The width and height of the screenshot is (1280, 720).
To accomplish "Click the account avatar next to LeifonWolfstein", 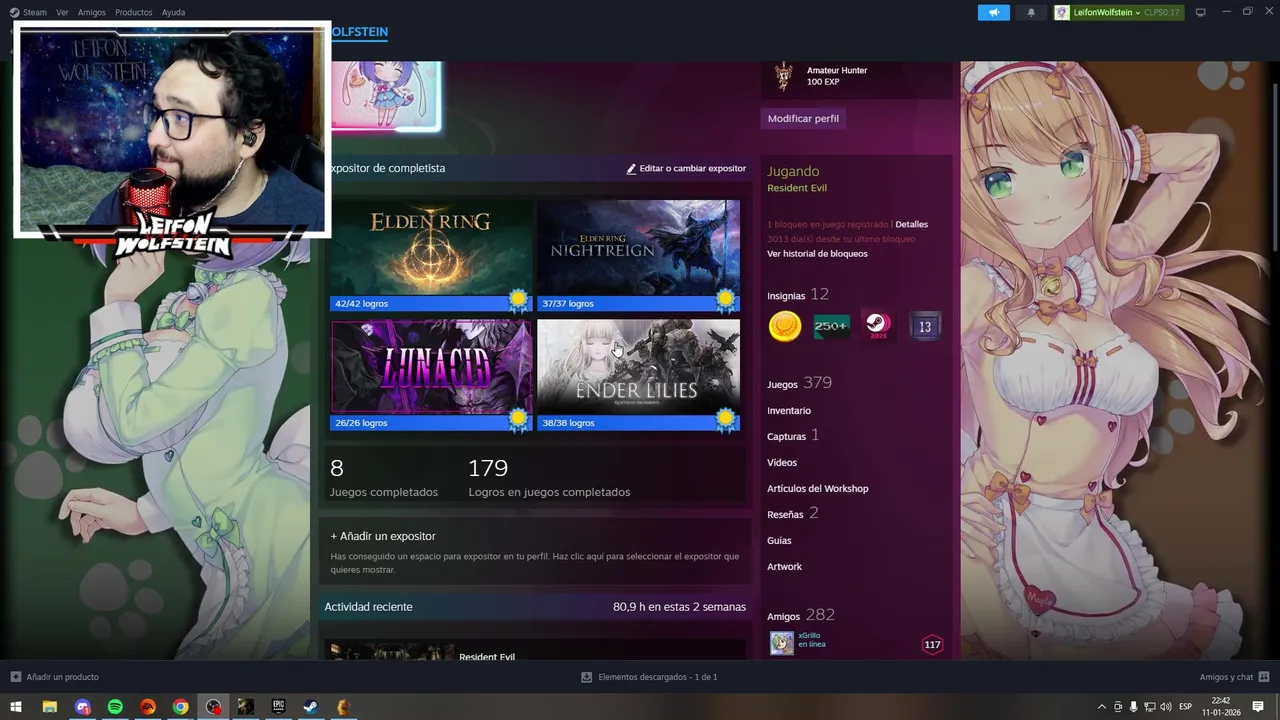I will pyautogui.click(x=1062, y=12).
